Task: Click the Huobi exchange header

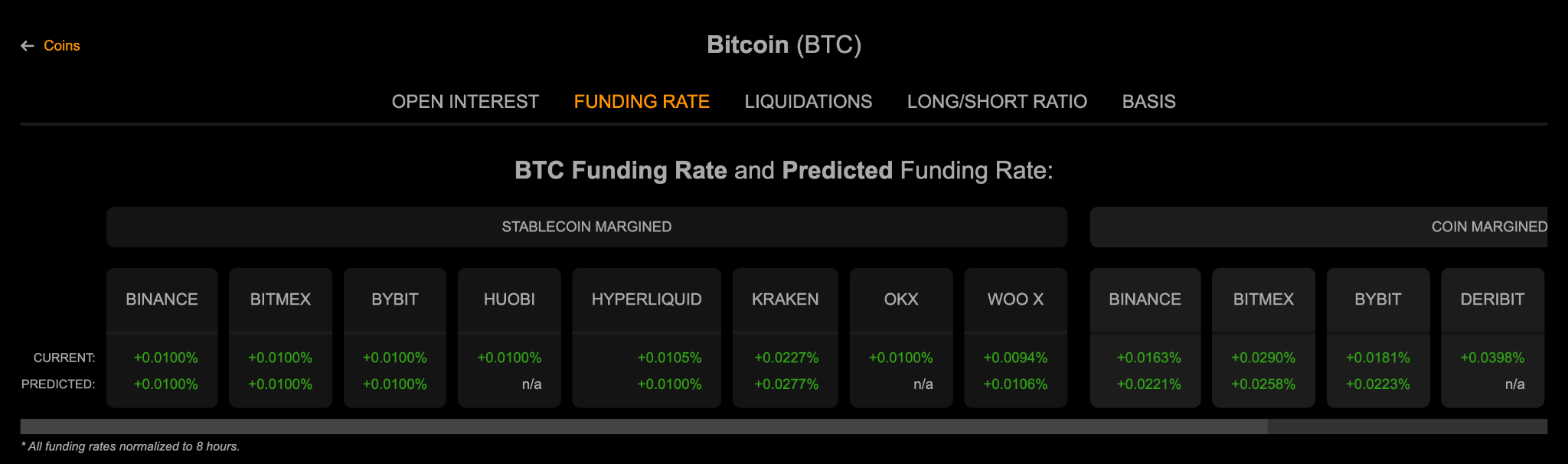Action: coord(509,299)
